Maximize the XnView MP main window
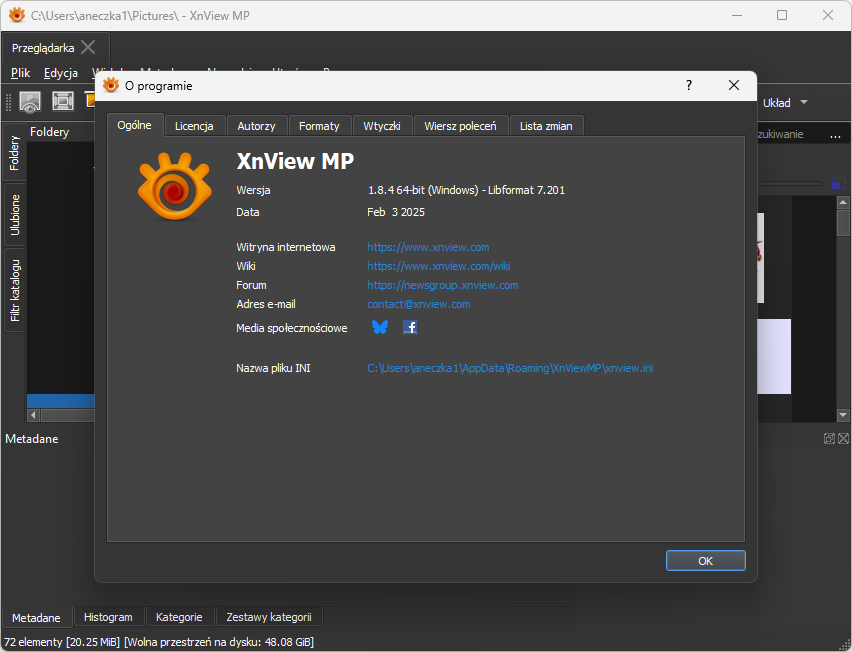The height and width of the screenshot is (652, 852). (782, 15)
